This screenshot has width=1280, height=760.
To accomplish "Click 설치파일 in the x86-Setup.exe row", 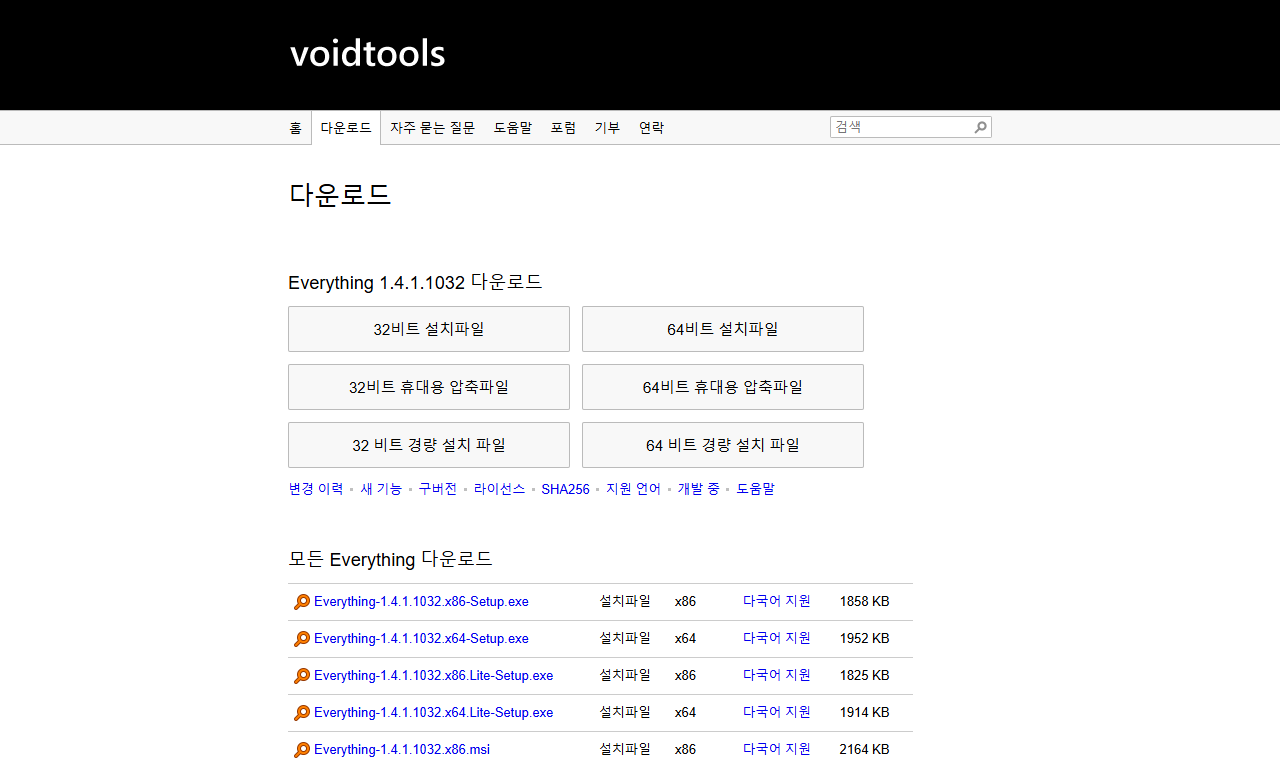I will [625, 601].
